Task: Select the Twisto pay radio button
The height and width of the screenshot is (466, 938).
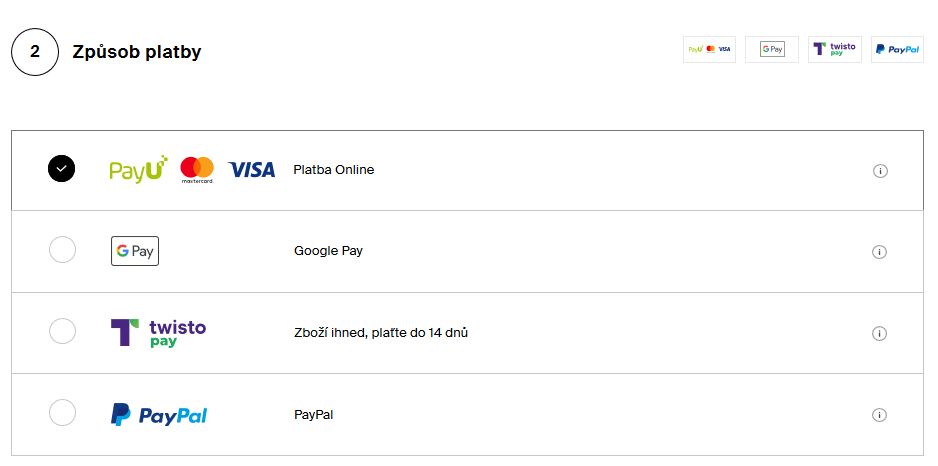Action: (62, 331)
